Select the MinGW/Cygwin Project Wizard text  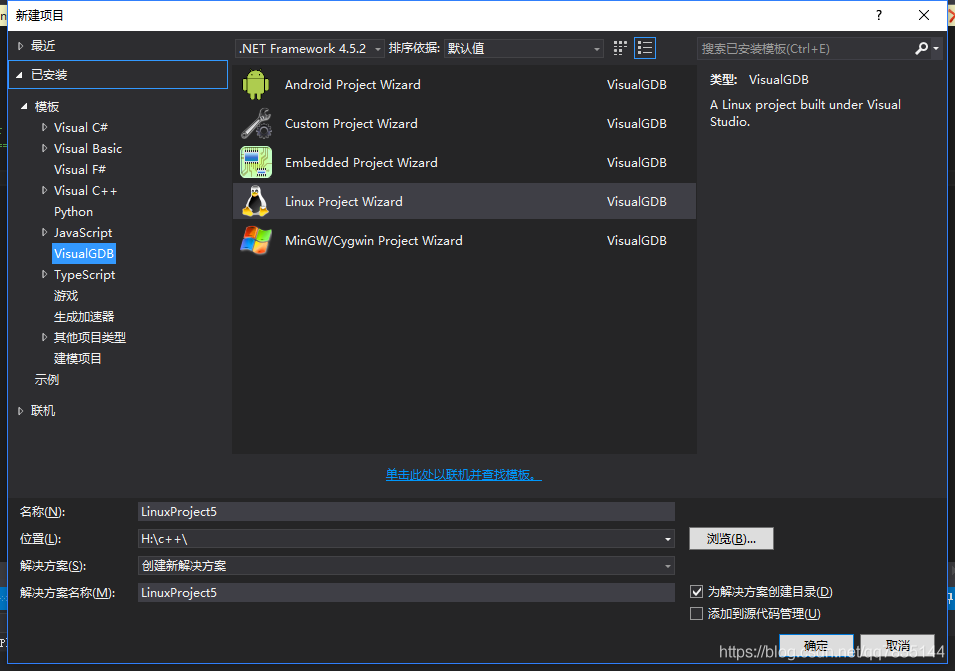374,241
